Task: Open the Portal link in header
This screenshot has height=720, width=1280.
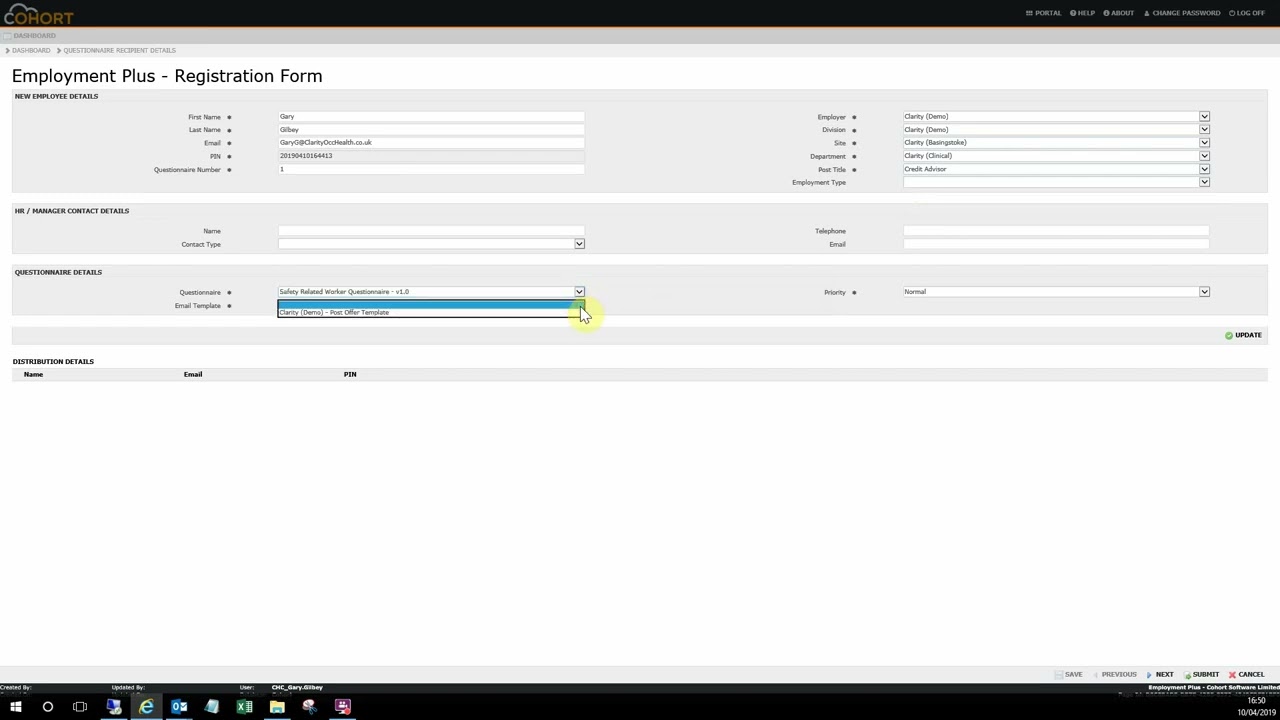Action: pos(1043,13)
